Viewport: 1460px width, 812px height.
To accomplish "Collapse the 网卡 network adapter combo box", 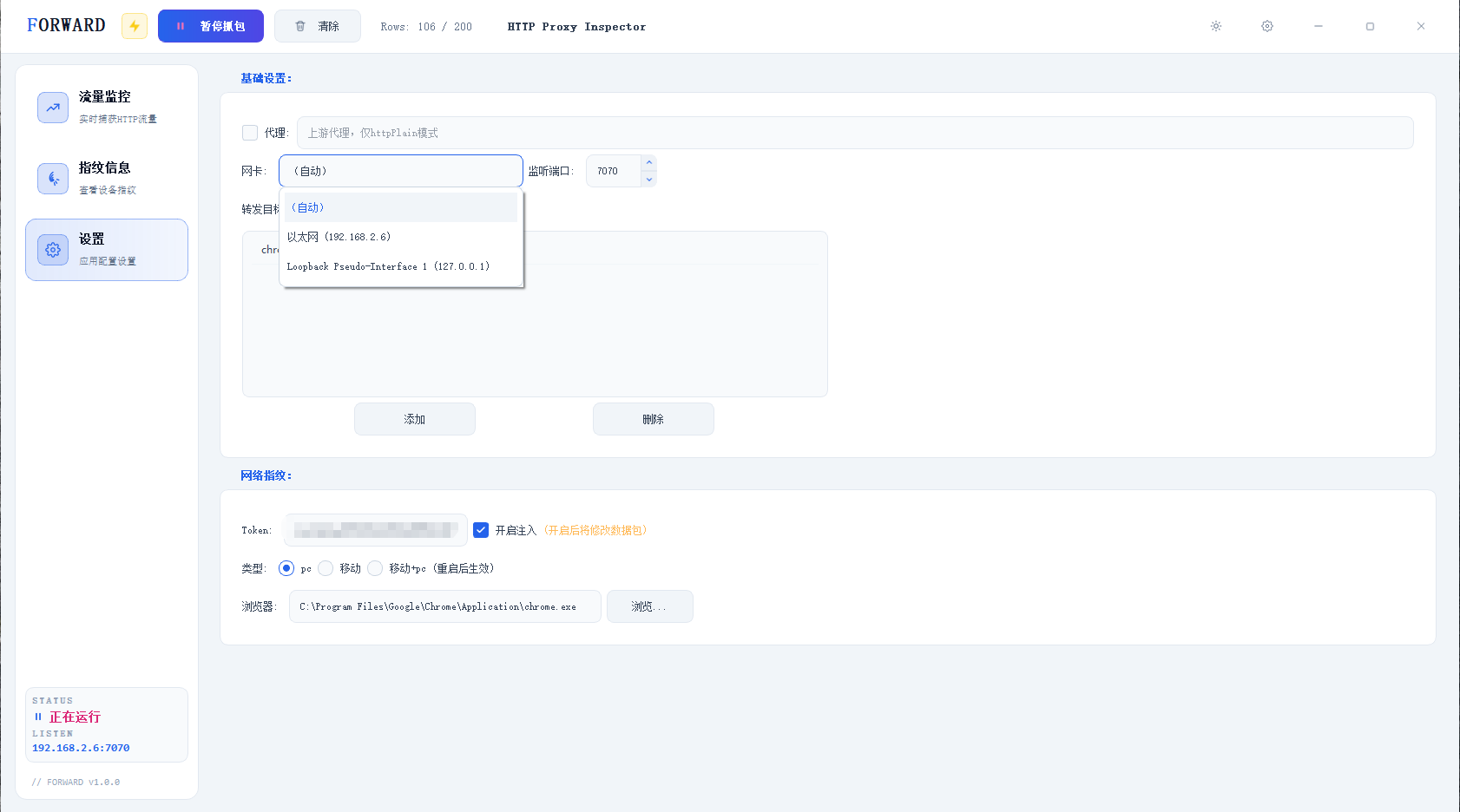I will 401,171.
